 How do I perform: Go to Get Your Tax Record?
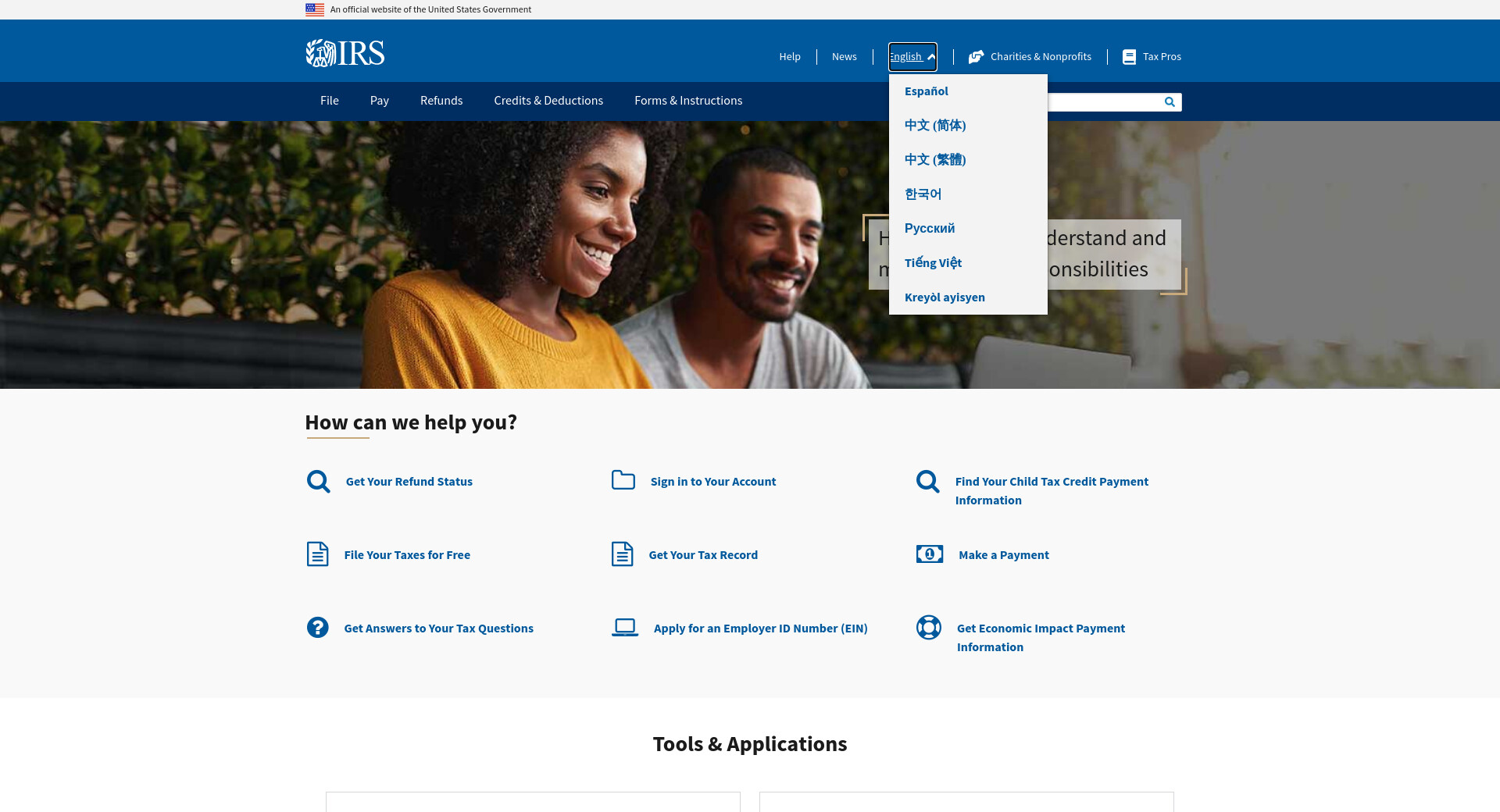(x=702, y=555)
